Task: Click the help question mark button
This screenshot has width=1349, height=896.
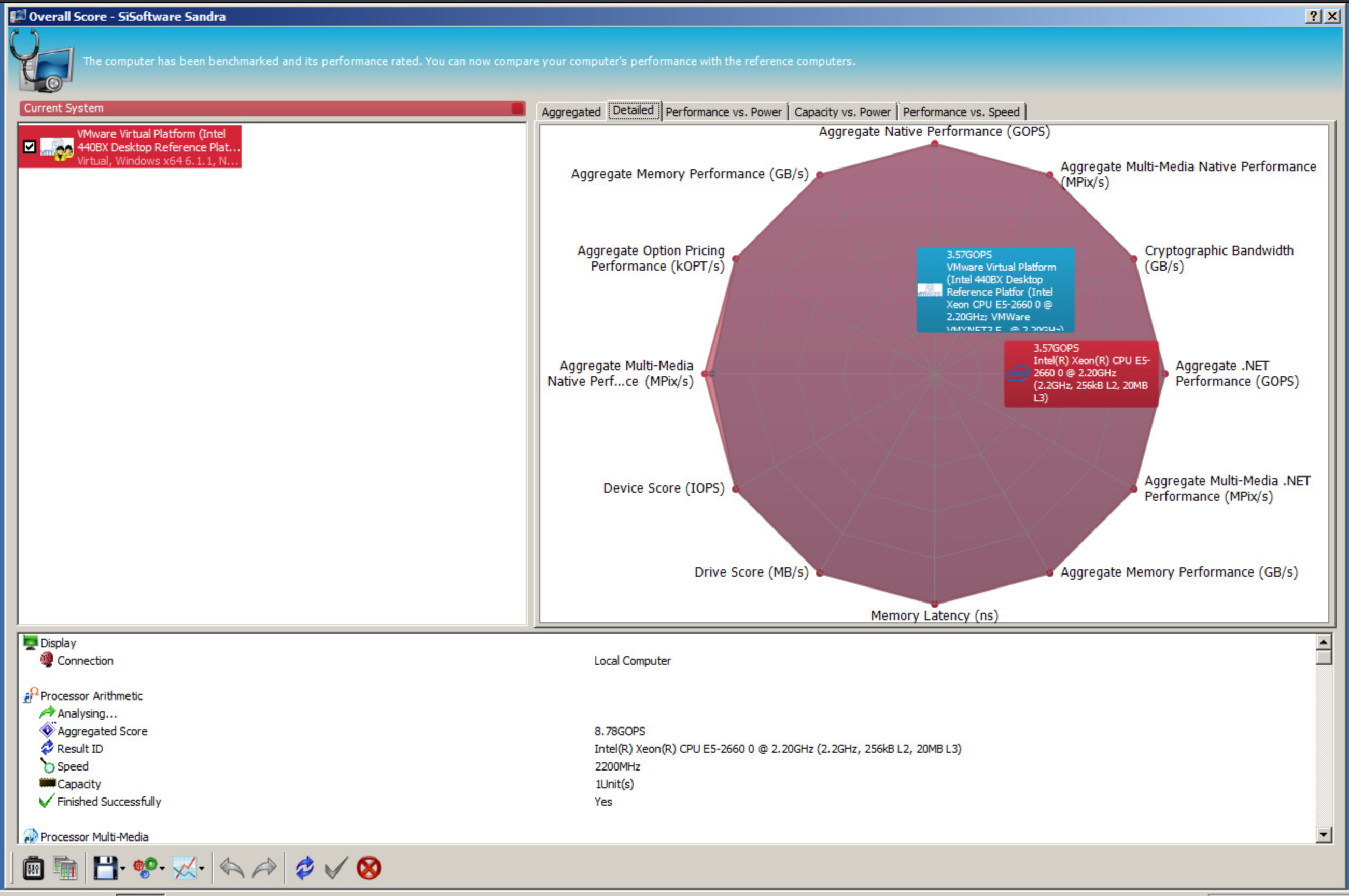Action: coord(1314,16)
